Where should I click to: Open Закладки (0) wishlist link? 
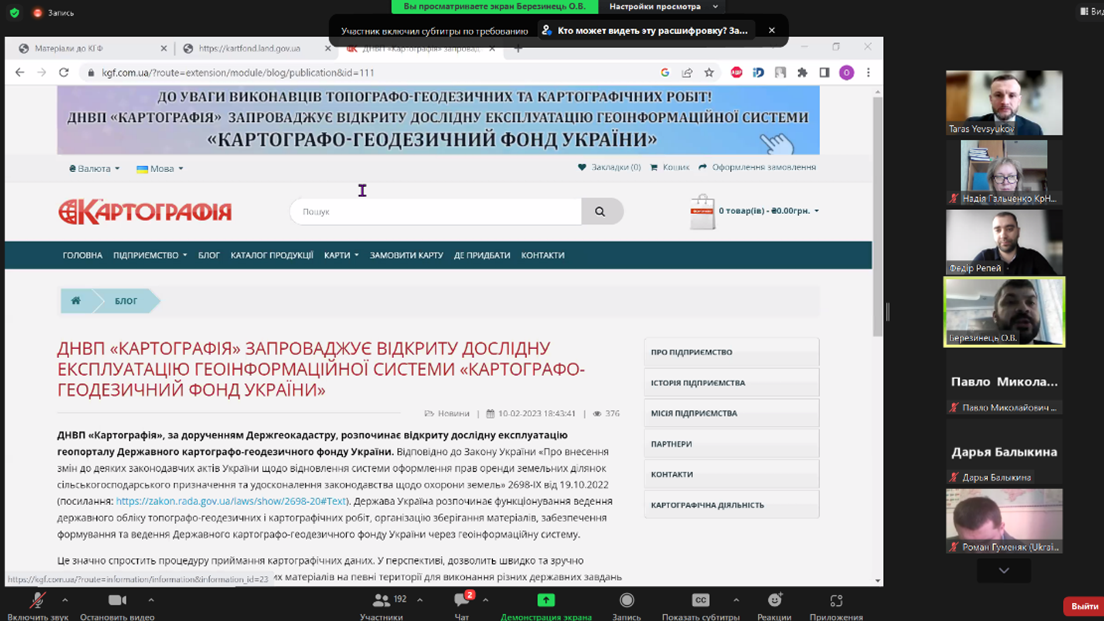[609, 167]
